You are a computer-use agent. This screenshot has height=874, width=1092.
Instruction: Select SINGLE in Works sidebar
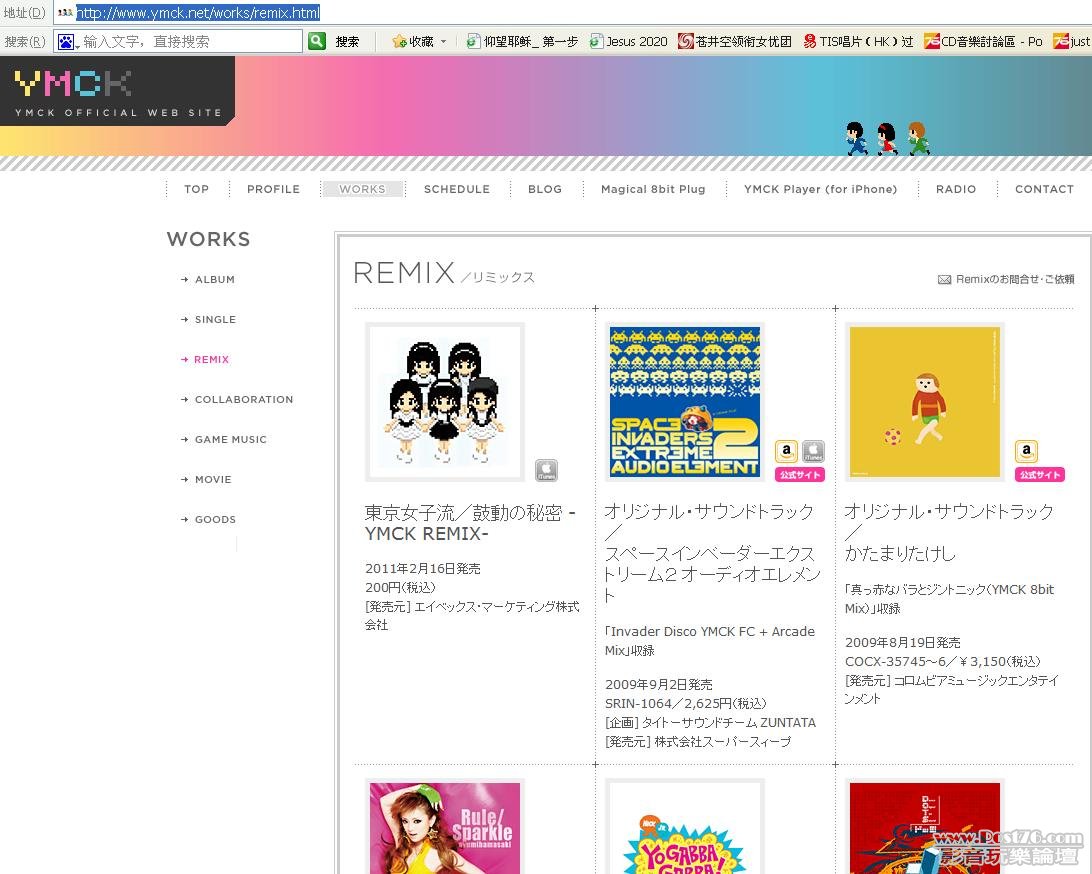(215, 319)
